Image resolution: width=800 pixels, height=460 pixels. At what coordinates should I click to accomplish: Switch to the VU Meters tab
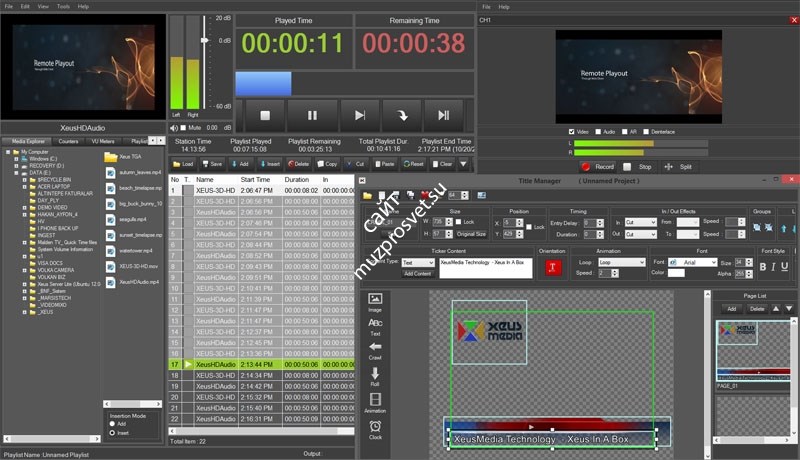pyautogui.click(x=103, y=141)
